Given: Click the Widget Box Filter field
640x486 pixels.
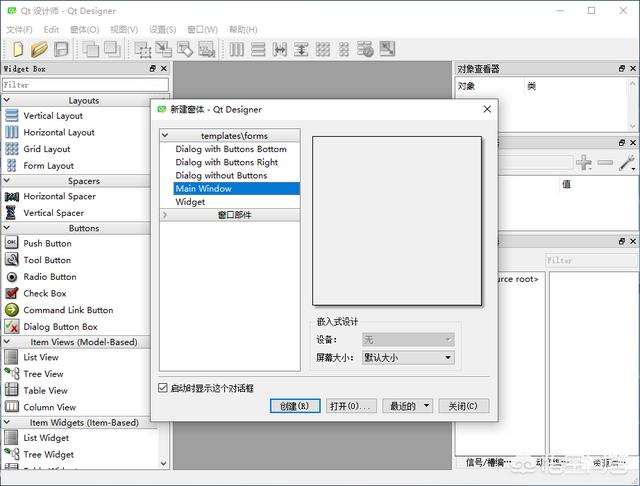Looking at the screenshot, I should pos(85,85).
